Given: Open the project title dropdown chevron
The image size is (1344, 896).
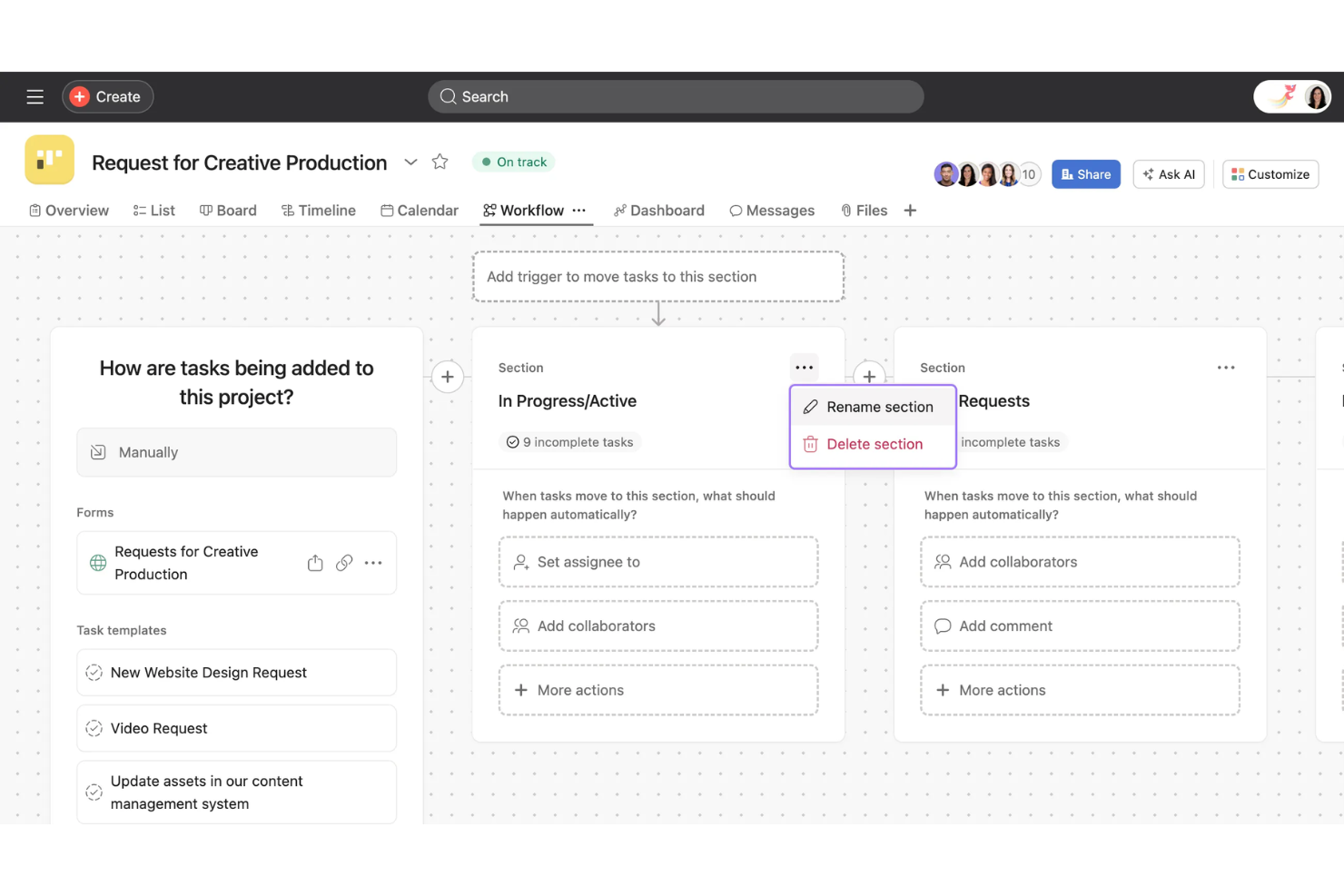Looking at the screenshot, I should pos(410,162).
